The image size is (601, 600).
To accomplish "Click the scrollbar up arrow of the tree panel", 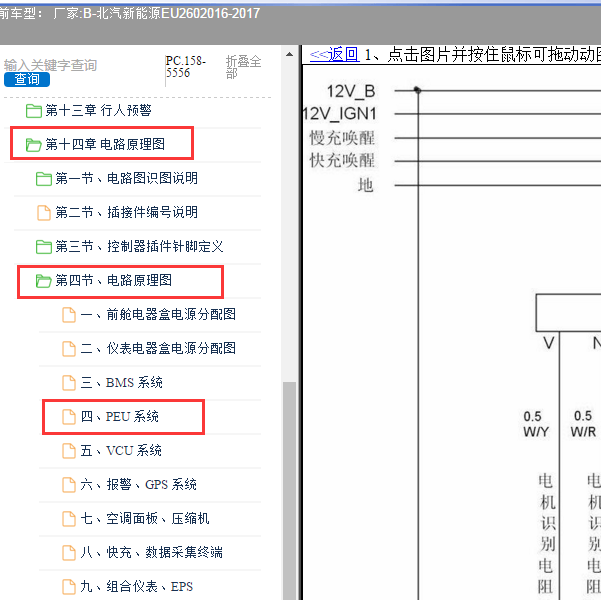I will pos(290,54).
